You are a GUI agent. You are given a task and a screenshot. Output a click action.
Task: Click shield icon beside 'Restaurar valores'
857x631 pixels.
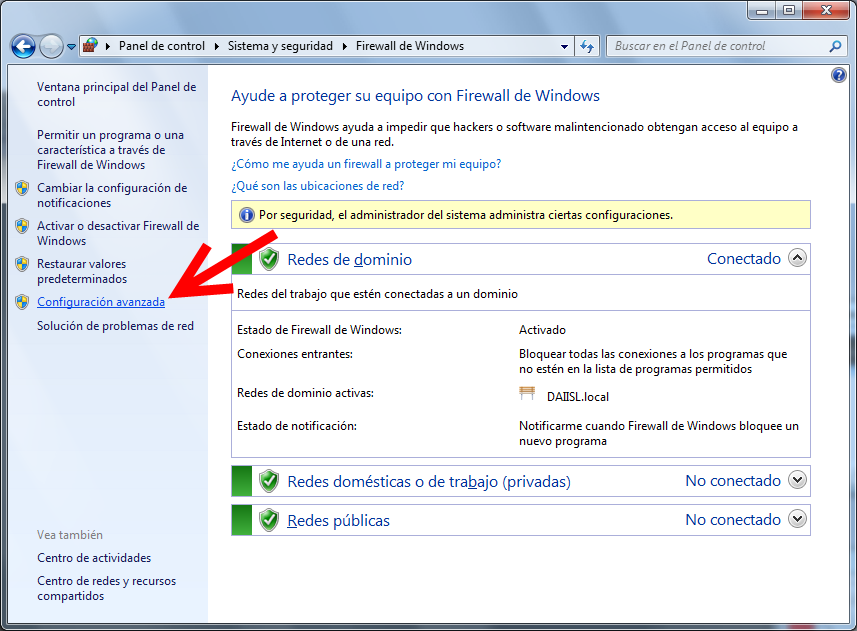tap(22, 264)
